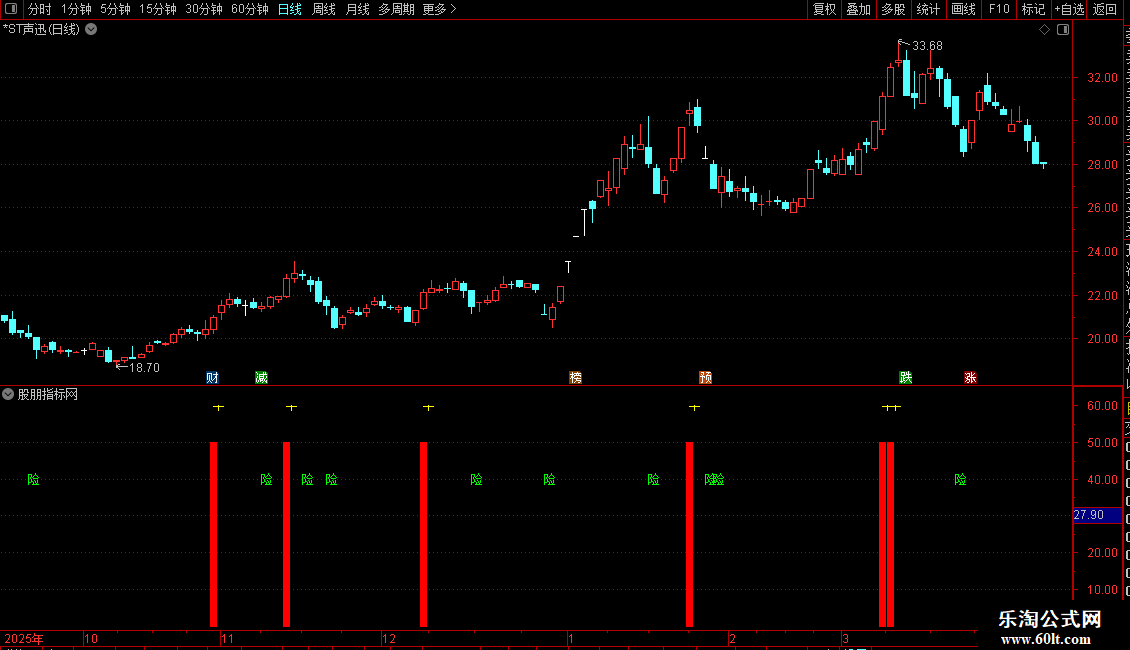Click the diamond marker icon on the chart

[x=1044, y=30]
